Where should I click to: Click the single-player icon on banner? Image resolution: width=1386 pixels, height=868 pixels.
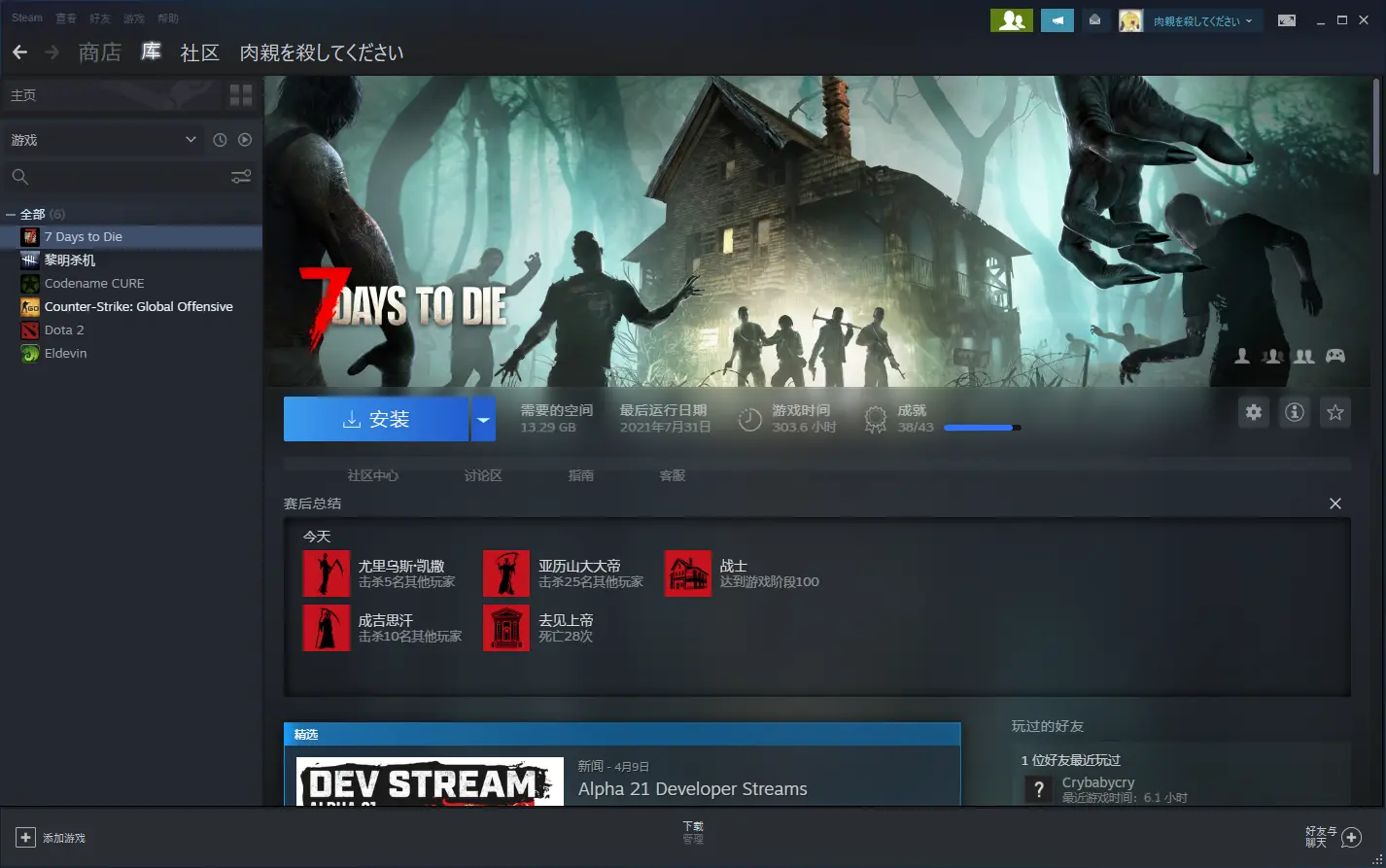tap(1242, 356)
